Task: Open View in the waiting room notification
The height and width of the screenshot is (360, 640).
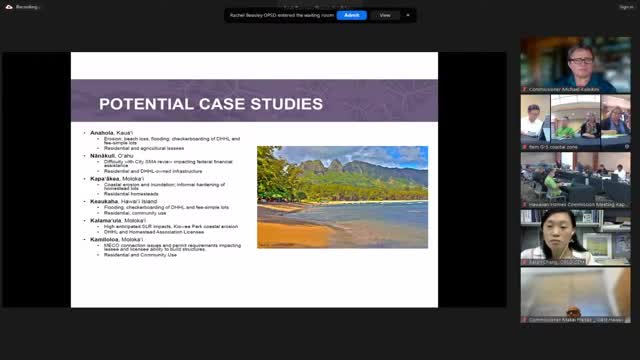Action: tap(385, 16)
